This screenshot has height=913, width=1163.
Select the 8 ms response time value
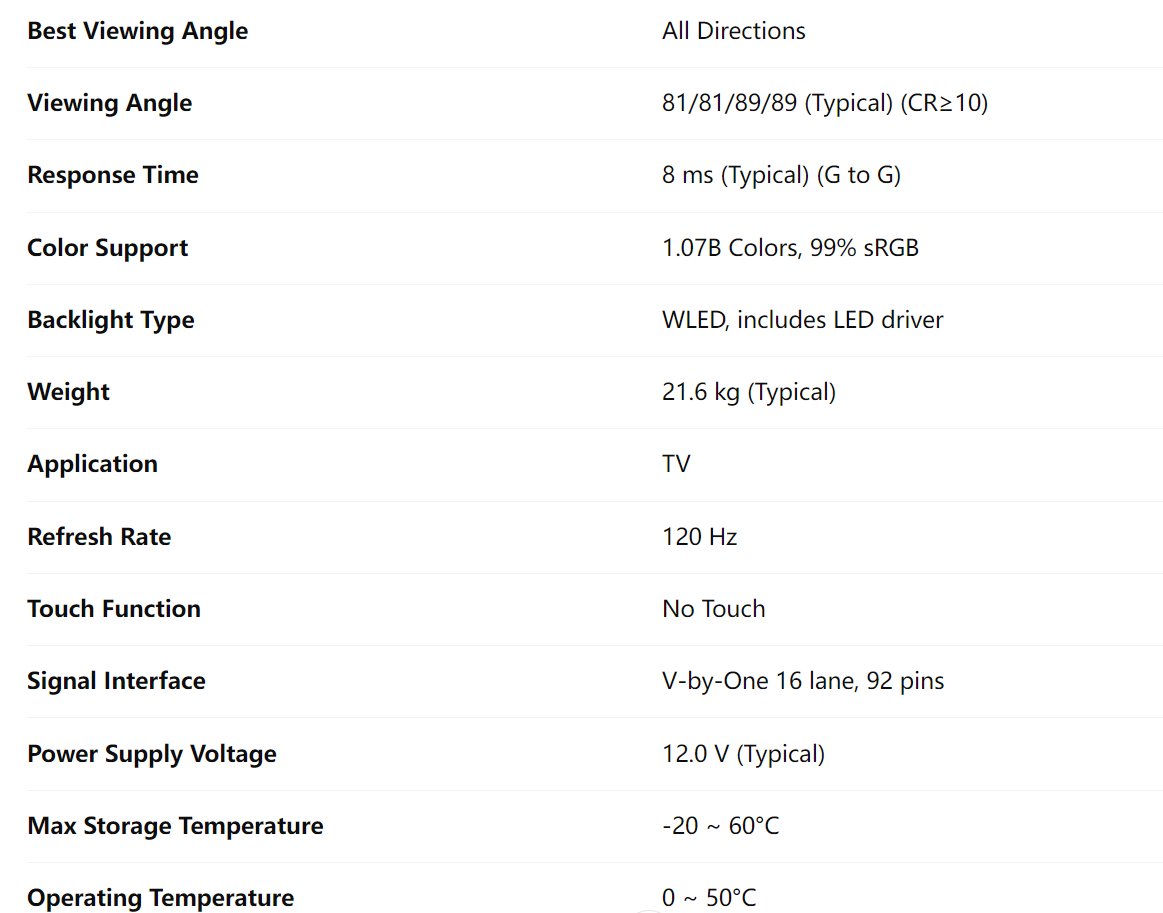[781, 175]
